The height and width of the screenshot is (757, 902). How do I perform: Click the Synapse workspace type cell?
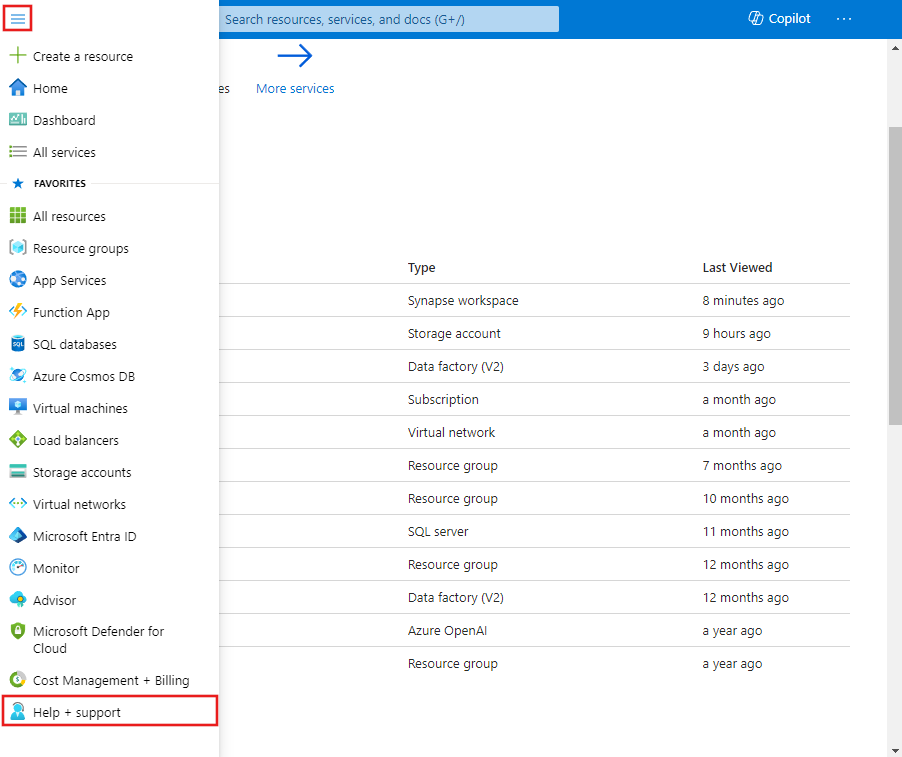tap(463, 300)
